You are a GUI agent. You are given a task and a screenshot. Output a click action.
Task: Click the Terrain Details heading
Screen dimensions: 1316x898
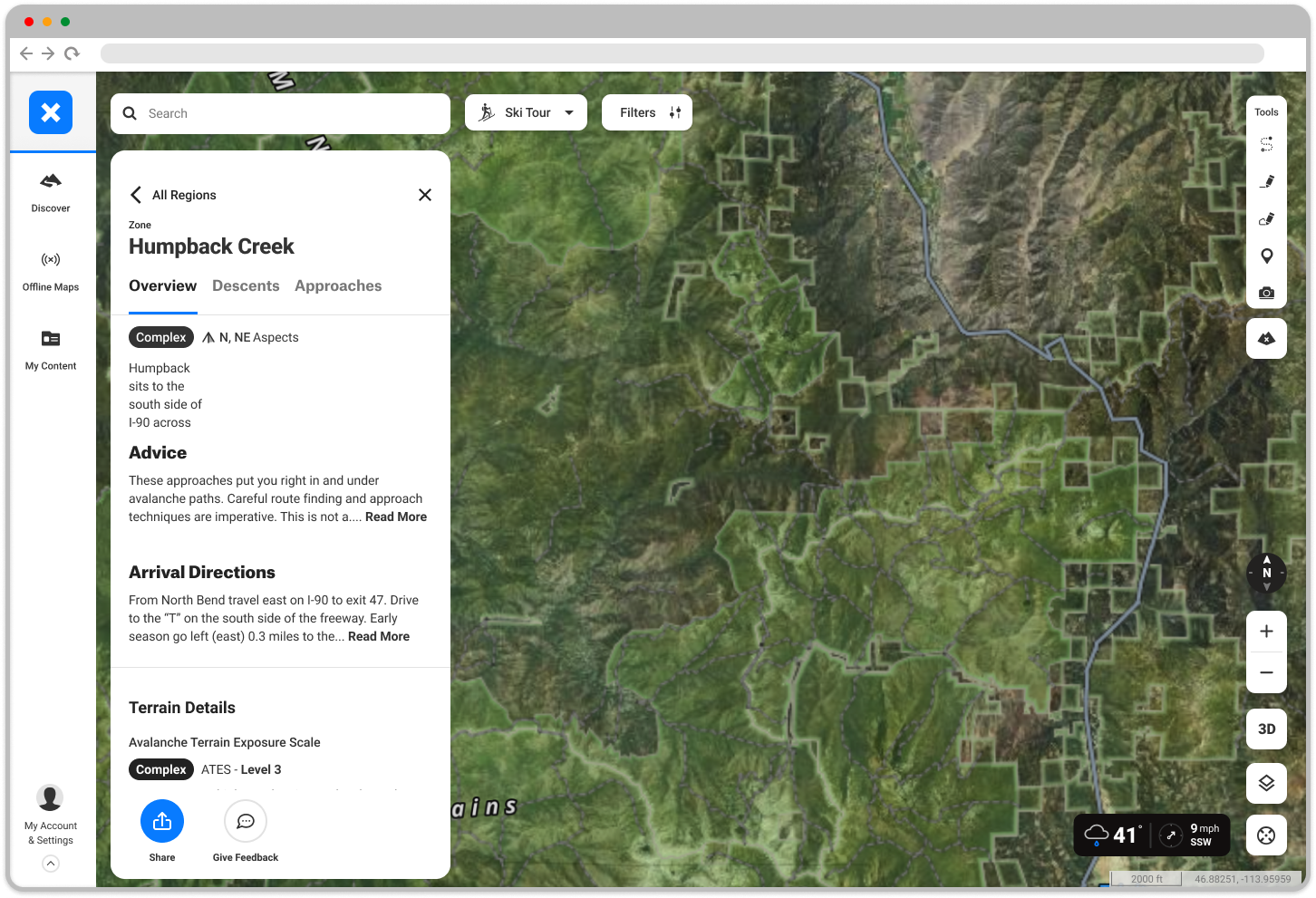pyautogui.click(x=182, y=708)
